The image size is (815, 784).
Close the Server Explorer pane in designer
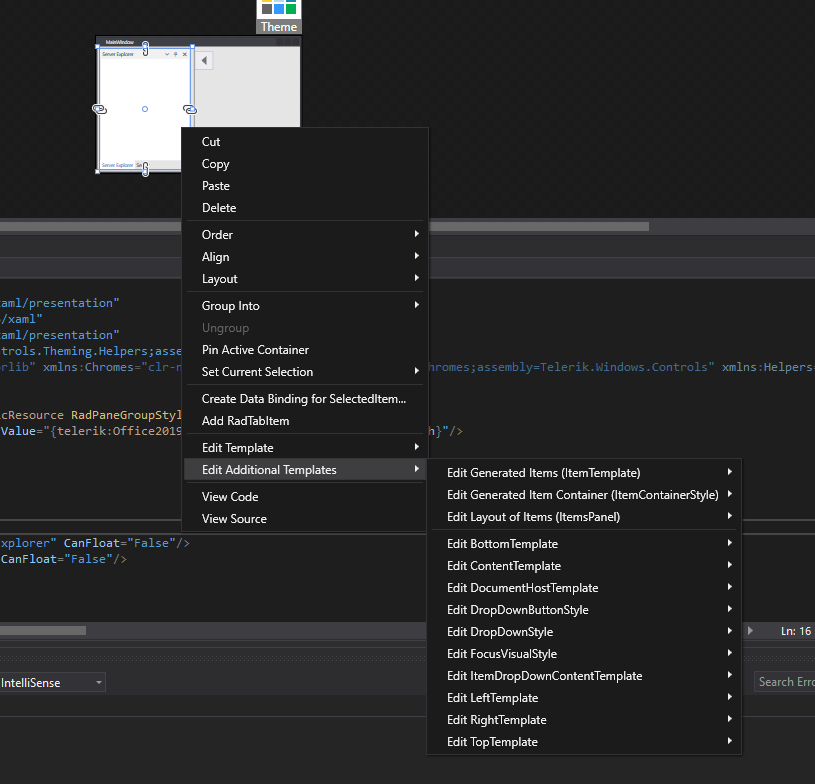pos(185,54)
